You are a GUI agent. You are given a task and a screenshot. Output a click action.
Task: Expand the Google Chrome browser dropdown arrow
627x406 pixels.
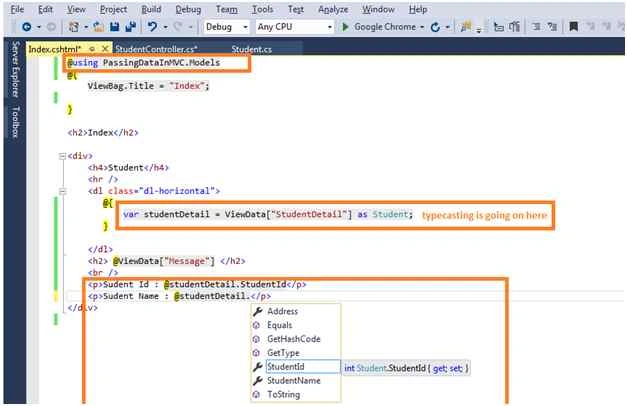pos(422,27)
